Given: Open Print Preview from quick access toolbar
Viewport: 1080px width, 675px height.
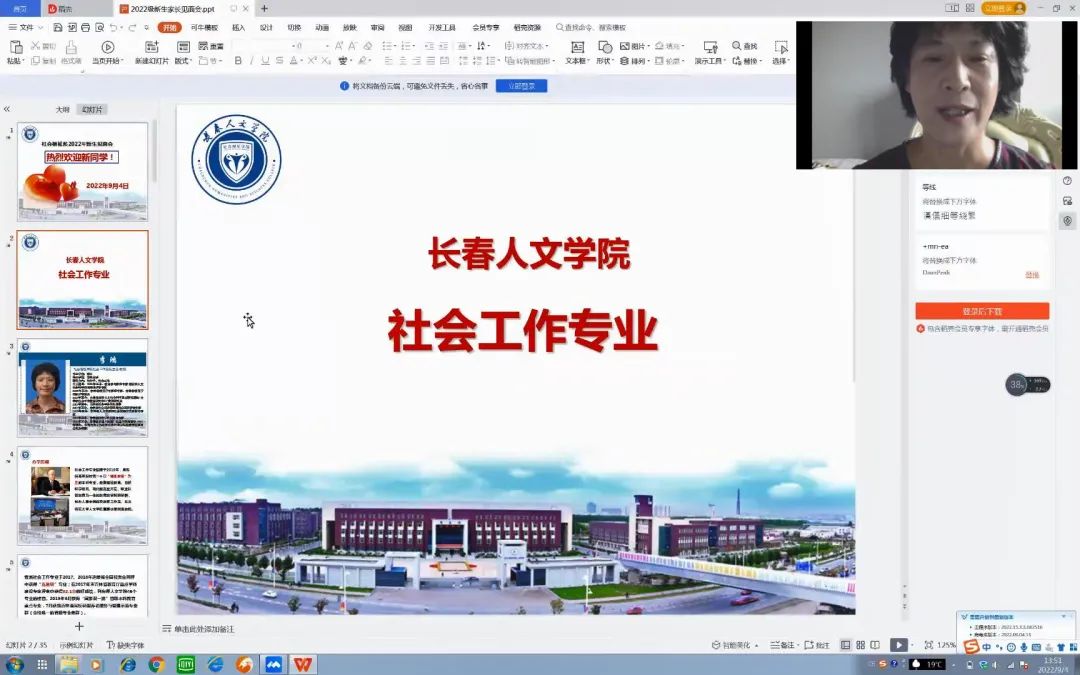Looking at the screenshot, I should 99,28.
